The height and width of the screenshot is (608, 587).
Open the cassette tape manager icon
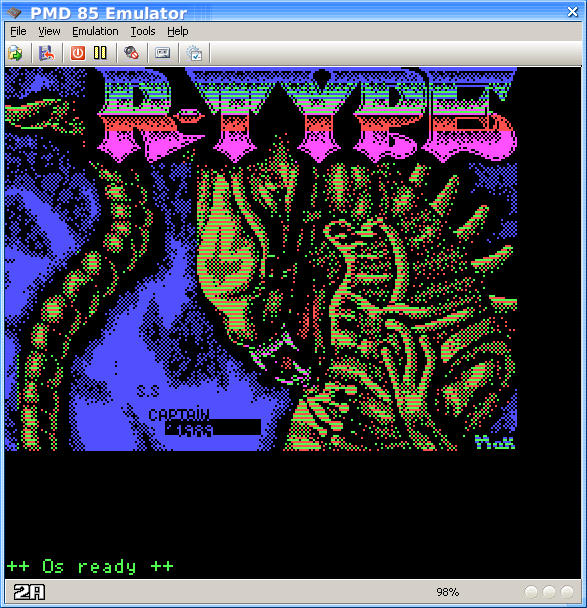tap(162, 53)
